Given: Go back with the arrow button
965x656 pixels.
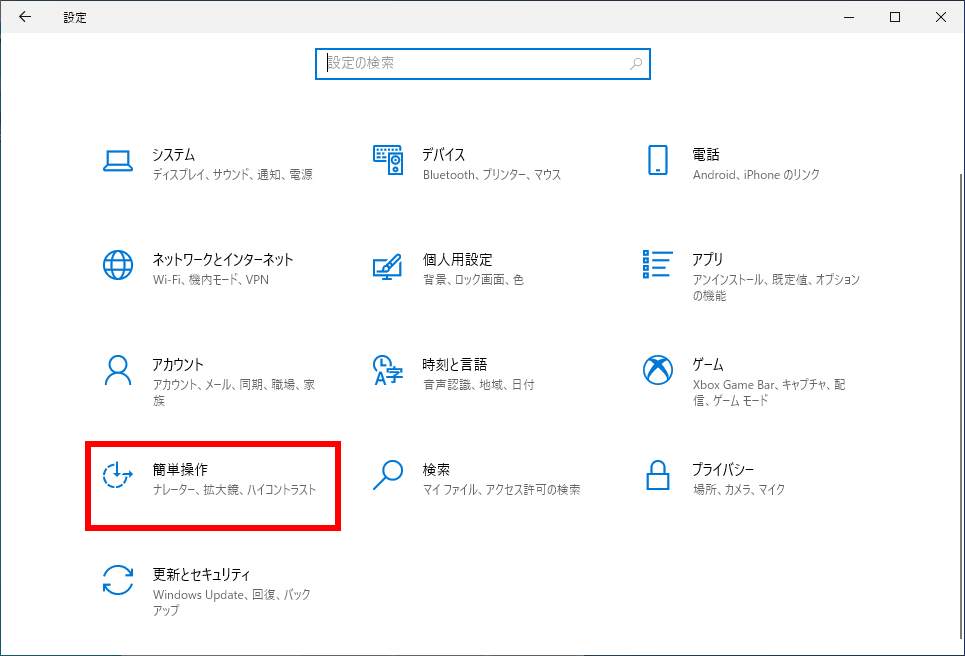Looking at the screenshot, I should coord(25,17).
